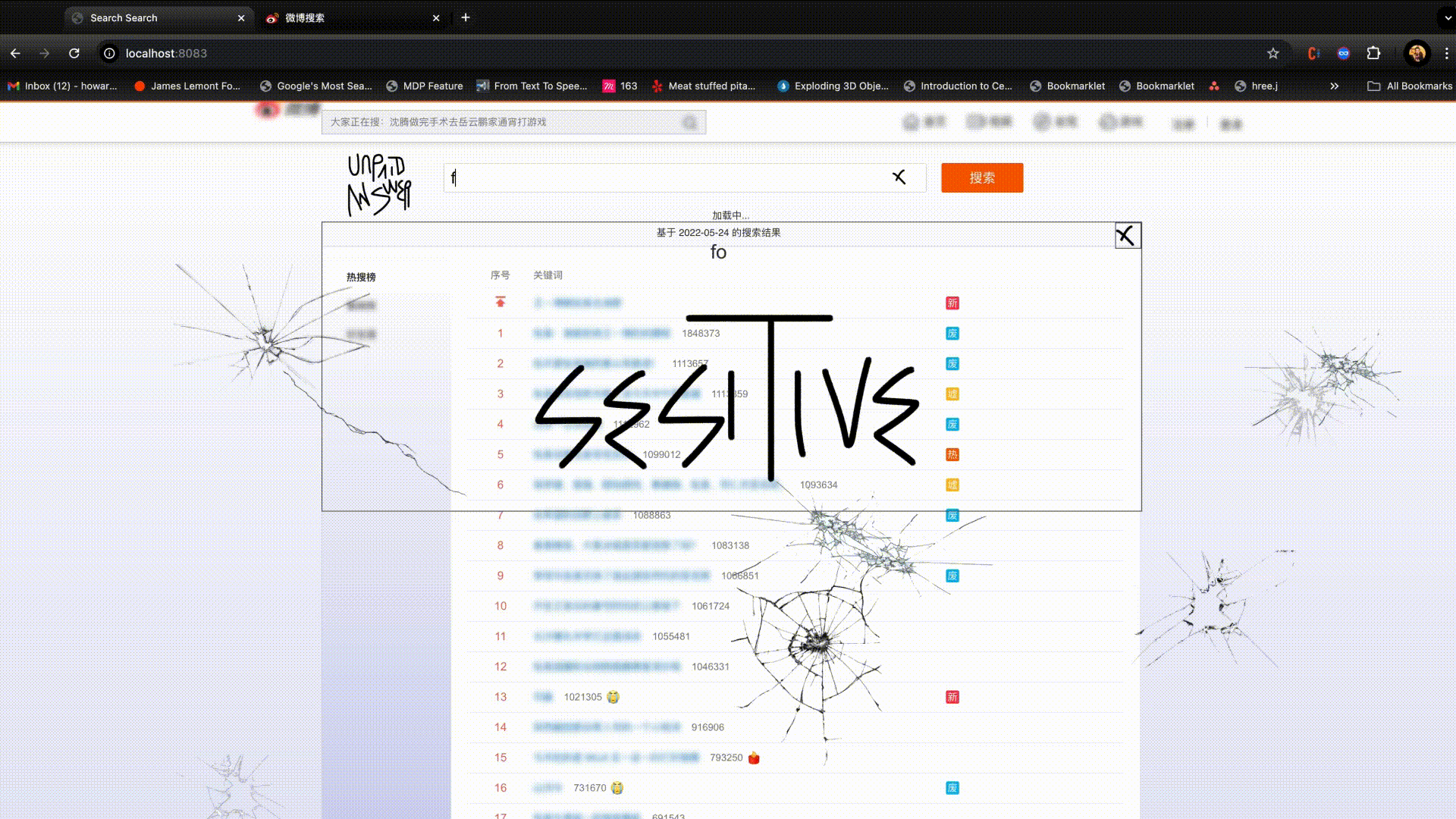The width and height of the screenshot is (1456, 819).
Task: Click the hand-drawn X clear icon in search field
Action: pos(899,177)
